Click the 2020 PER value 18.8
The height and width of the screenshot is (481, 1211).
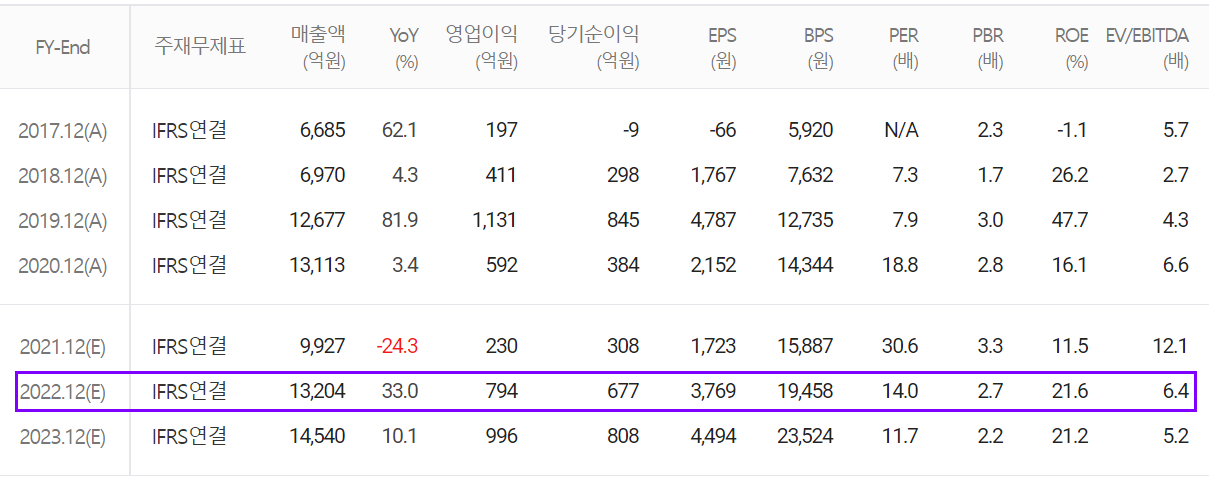coord(901,266)
